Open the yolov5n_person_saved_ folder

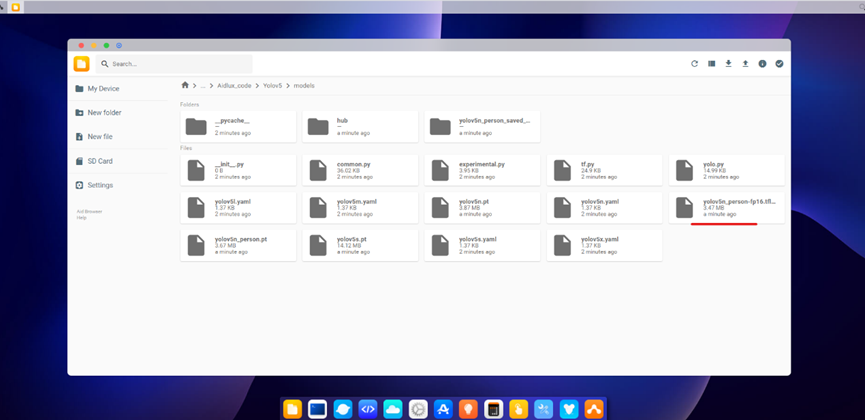point(482,126)
